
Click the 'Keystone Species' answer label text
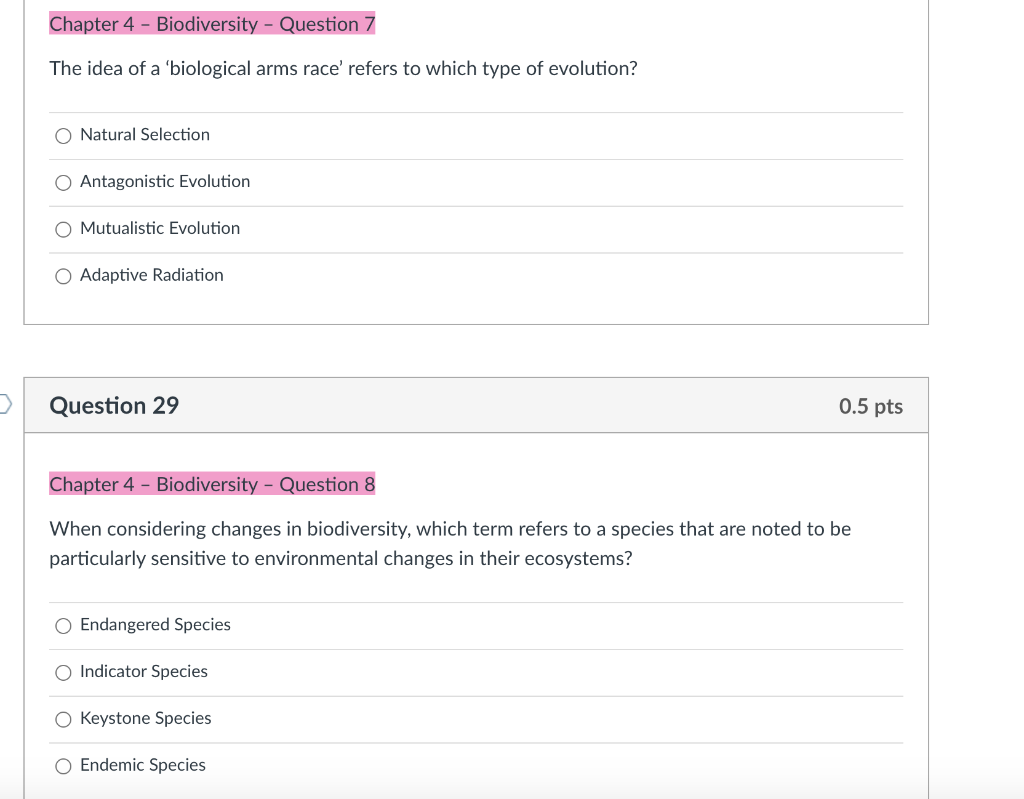coord(146,719)
